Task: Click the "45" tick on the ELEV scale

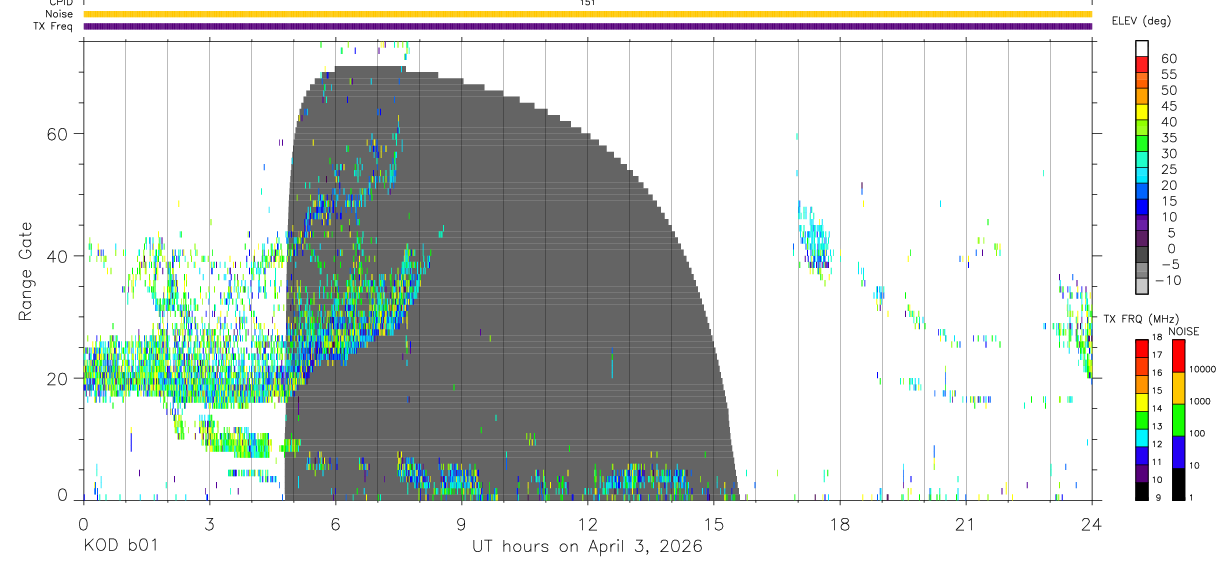Action: tap(1168, 106)
